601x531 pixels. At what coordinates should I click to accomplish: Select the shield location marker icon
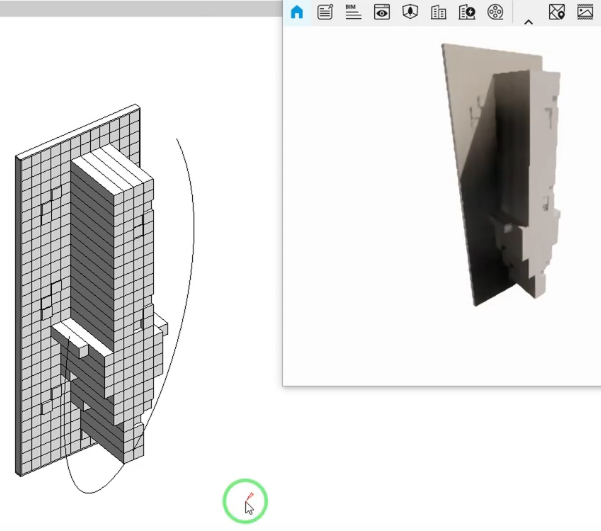pyautogui.click(x=409, y=12)
